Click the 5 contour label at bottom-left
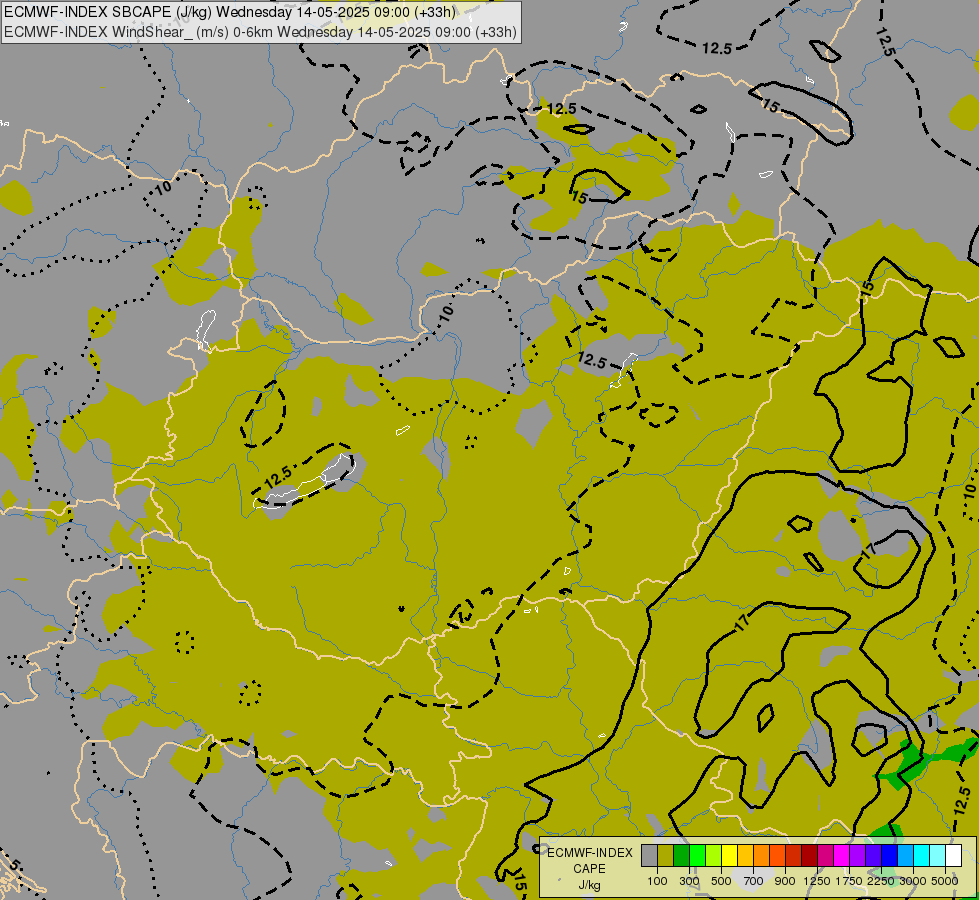The image size is (979, 900). [x=15, y=866]
